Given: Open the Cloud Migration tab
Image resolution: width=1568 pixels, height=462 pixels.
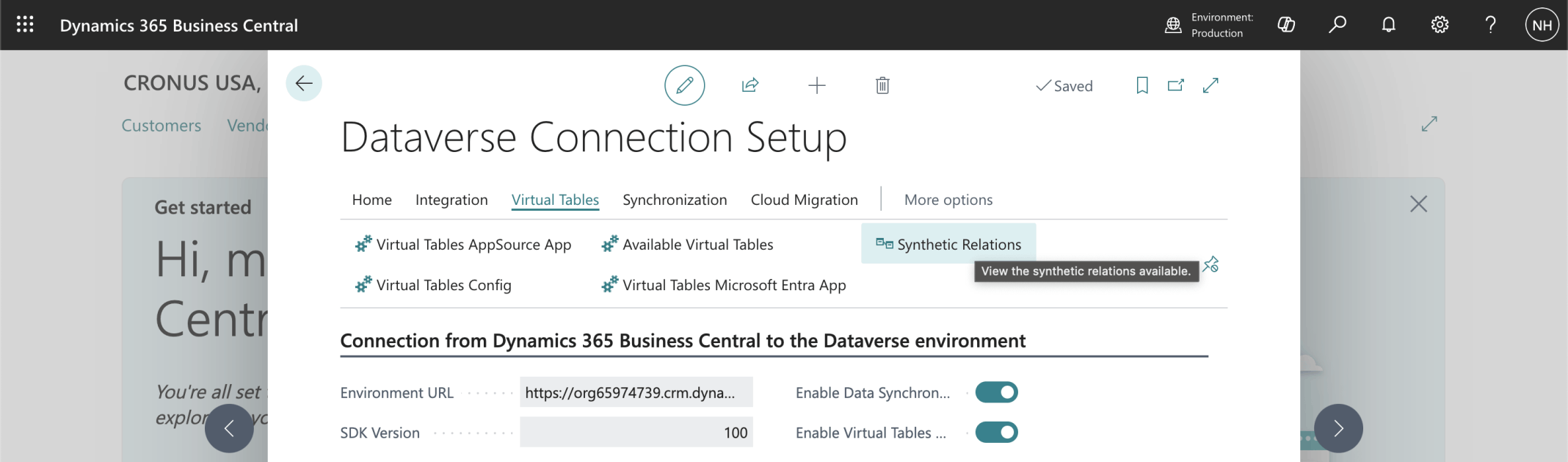Looking at the screenshot, I should pos(804,200).
